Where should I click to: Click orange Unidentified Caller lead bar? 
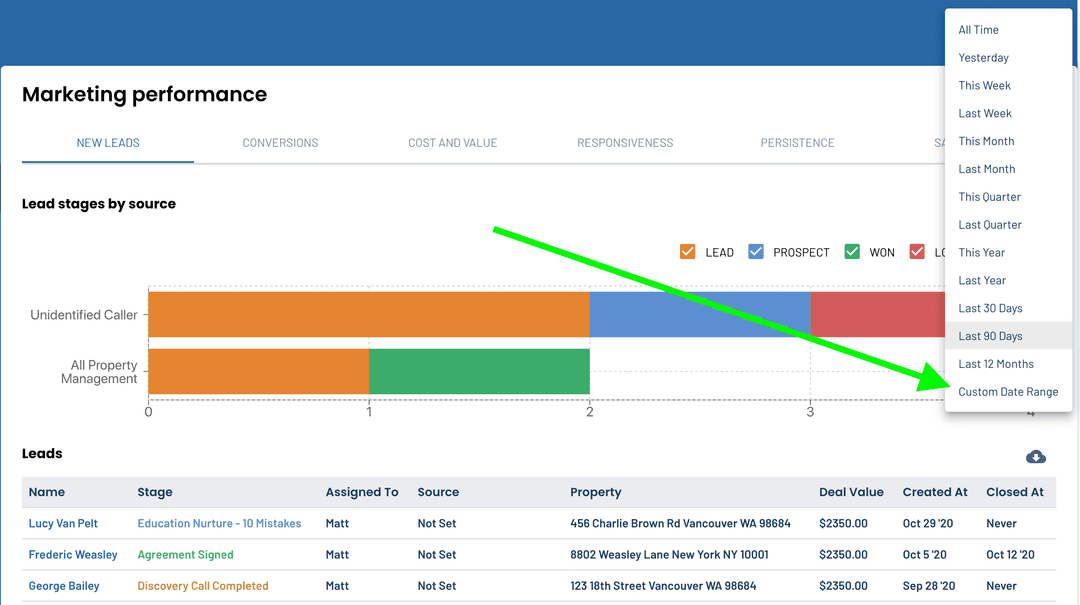(368, 314)
